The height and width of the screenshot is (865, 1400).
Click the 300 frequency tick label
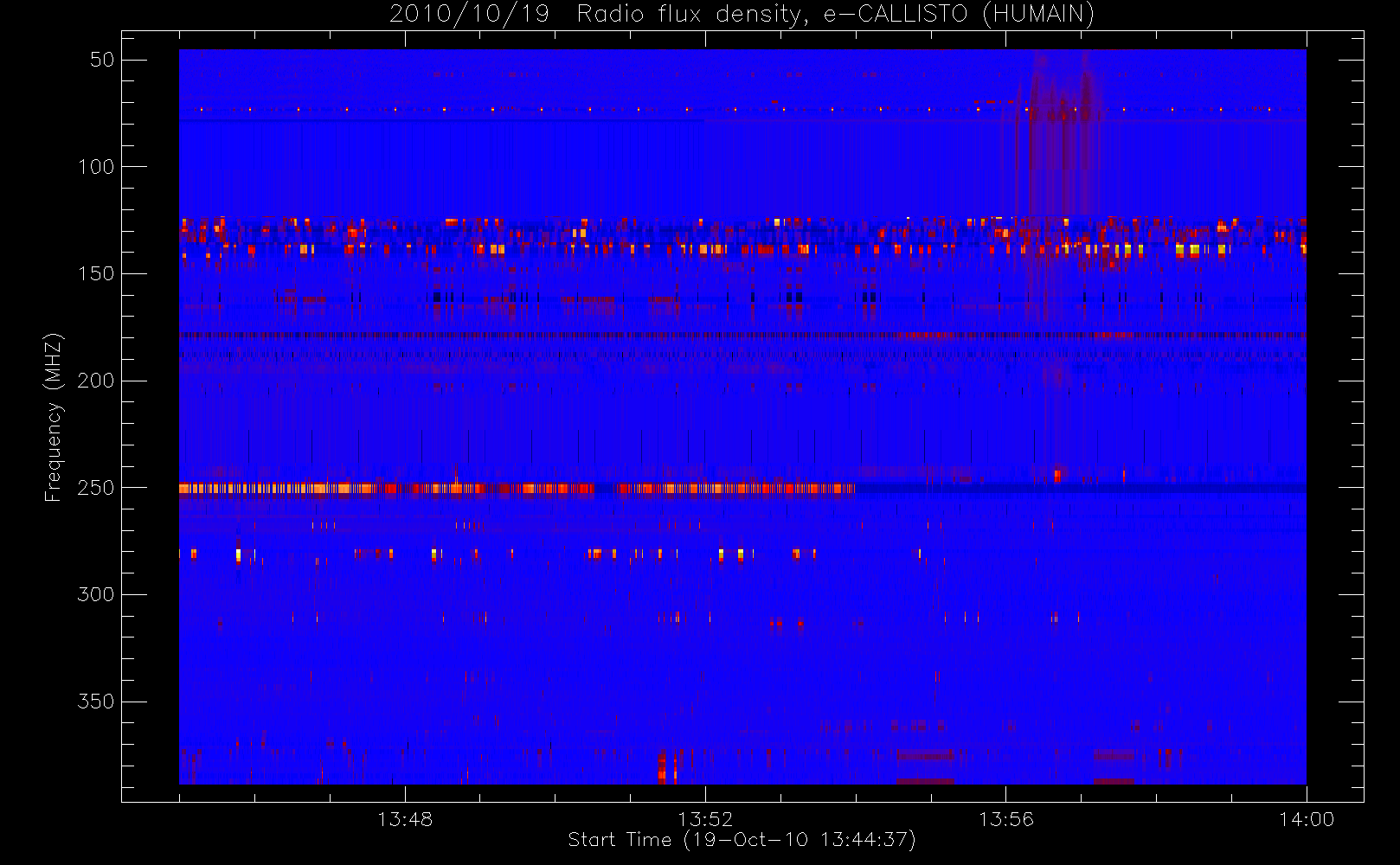[x=96, y=594]
